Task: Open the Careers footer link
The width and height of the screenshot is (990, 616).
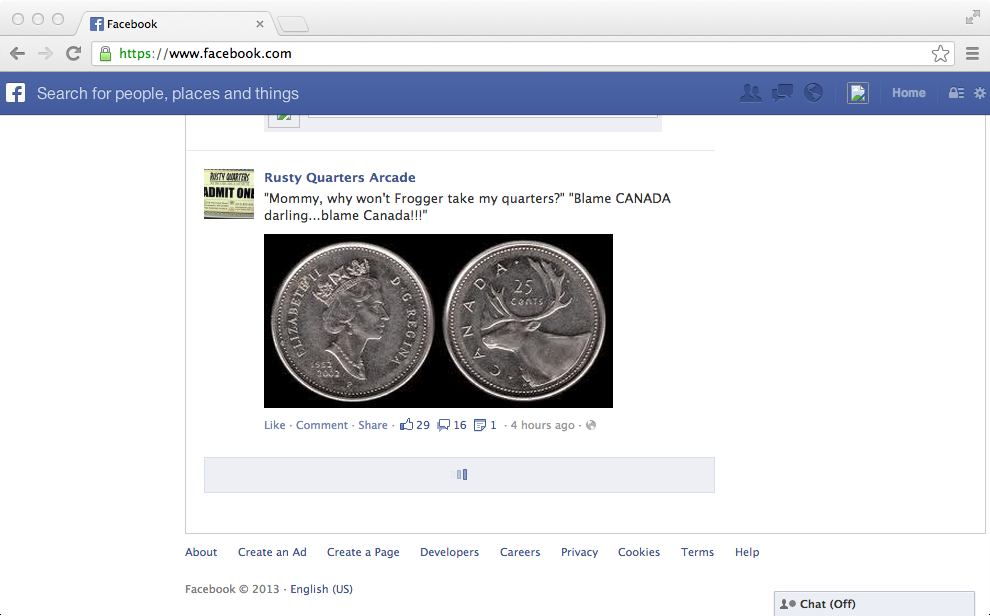Action: (x=520, y=552)
